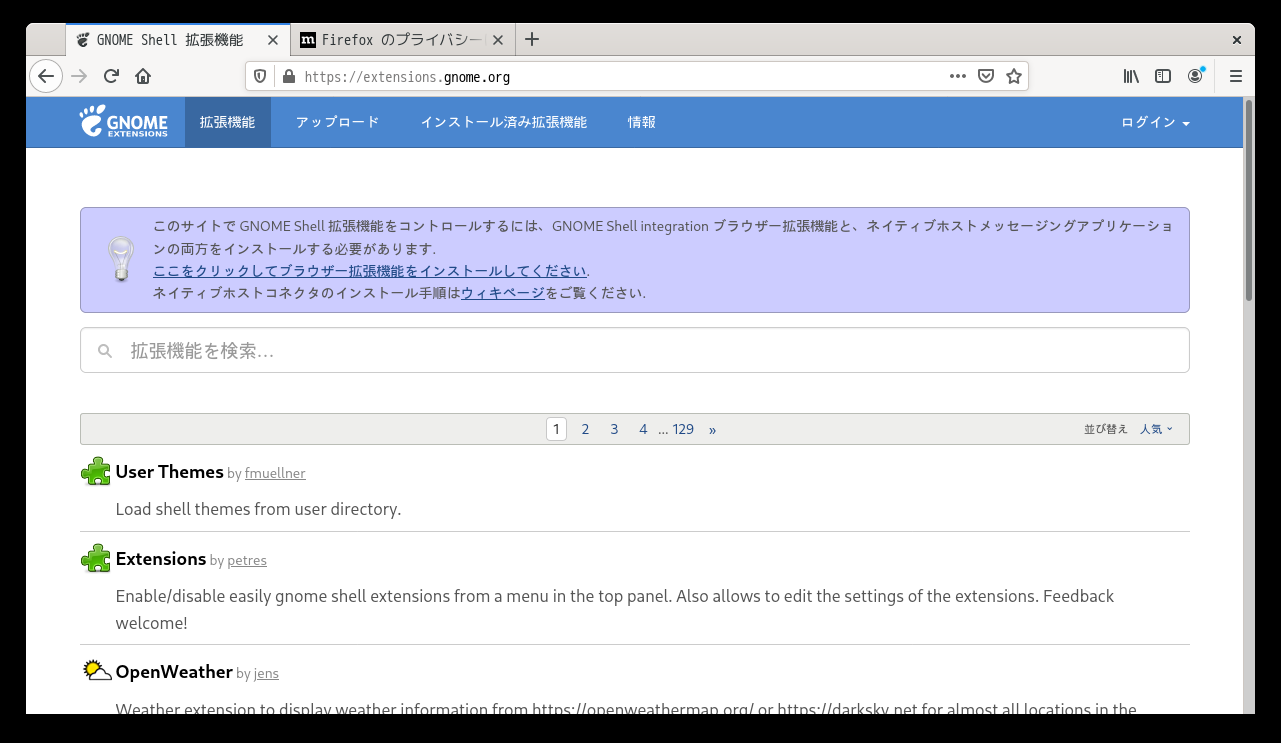Expand the ログイン dropdown

1155,122
